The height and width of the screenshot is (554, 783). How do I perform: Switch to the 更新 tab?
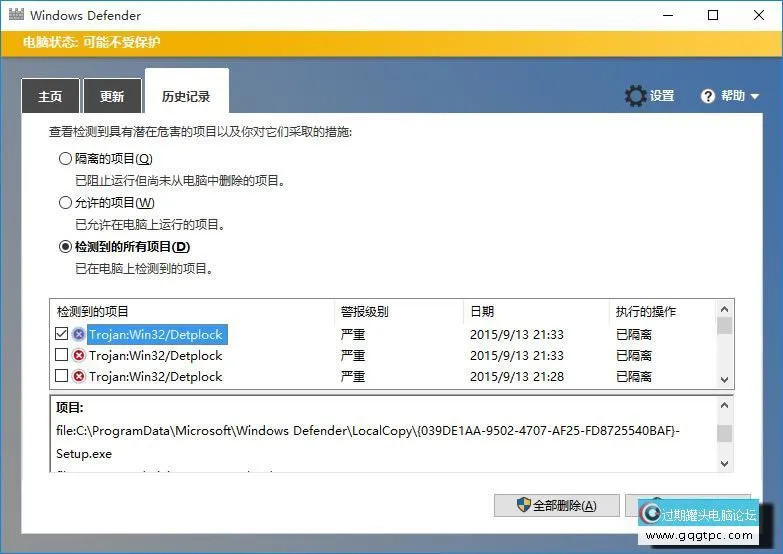pos(112,96)
